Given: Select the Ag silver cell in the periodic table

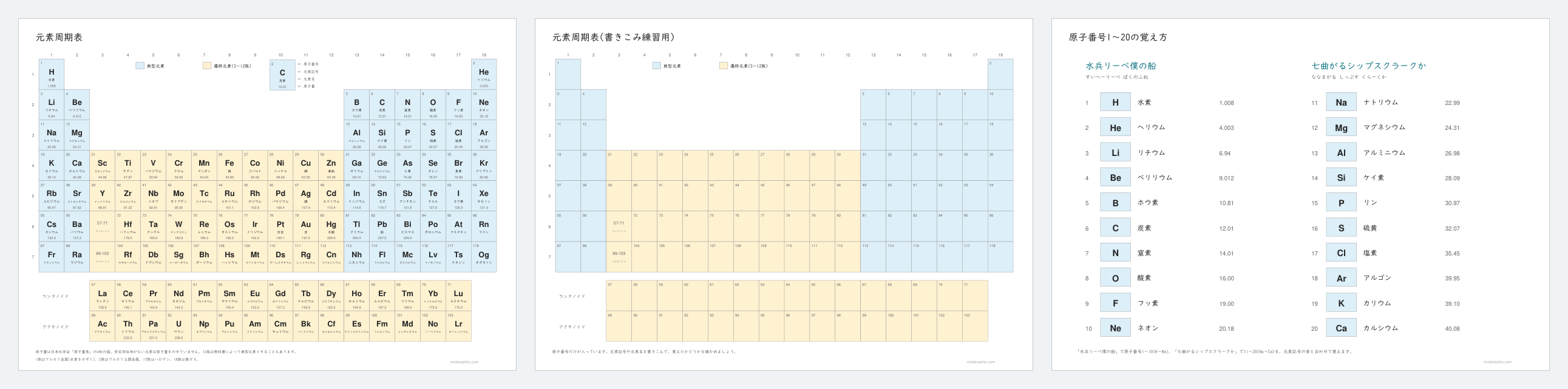Looking at the screenshot, I should point(305,196).
